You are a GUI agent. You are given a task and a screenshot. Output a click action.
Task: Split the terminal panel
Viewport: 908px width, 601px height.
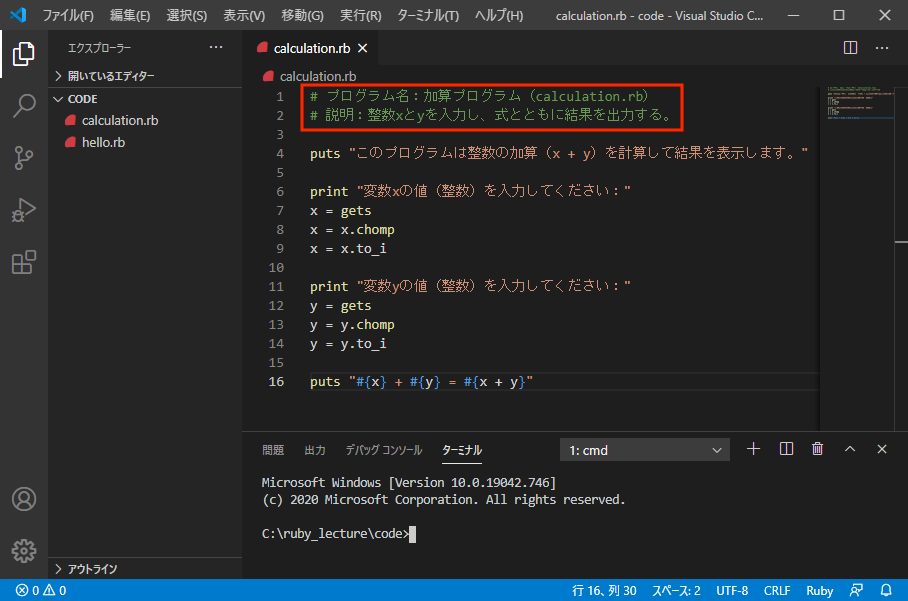786,449
